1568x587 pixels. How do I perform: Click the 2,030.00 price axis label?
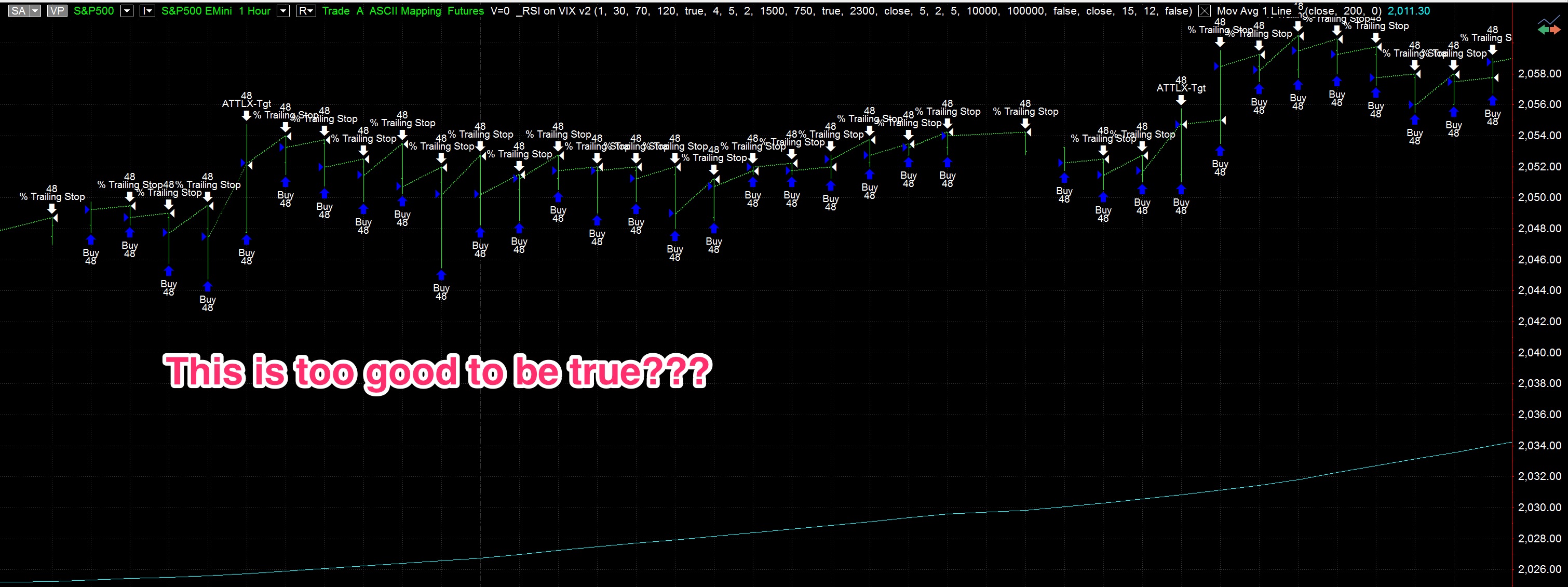(1539, 507)
